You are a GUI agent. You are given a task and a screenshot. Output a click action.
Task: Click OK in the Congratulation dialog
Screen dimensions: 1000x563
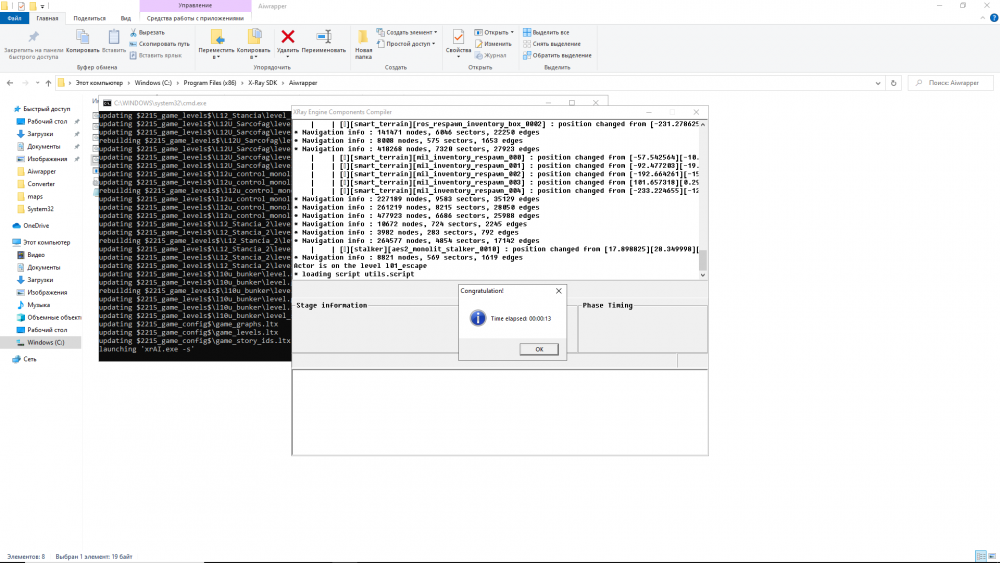tap(539, 349)
